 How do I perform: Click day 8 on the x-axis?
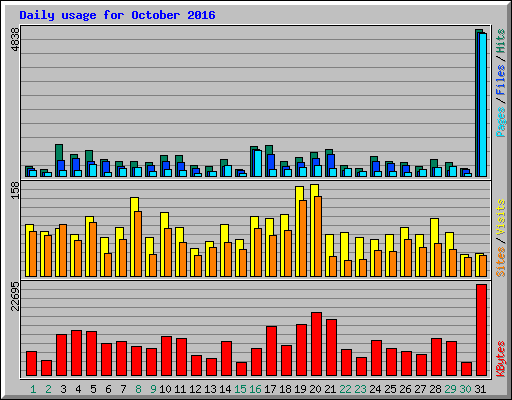click(x=138, y=389)
